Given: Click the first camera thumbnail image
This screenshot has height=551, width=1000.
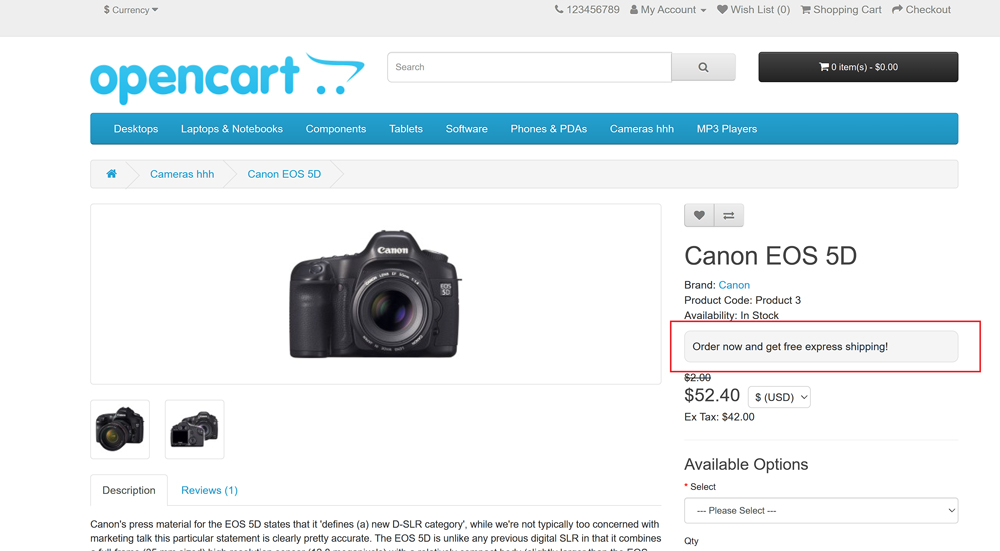Looking at the screenshot, I should 120,429.
